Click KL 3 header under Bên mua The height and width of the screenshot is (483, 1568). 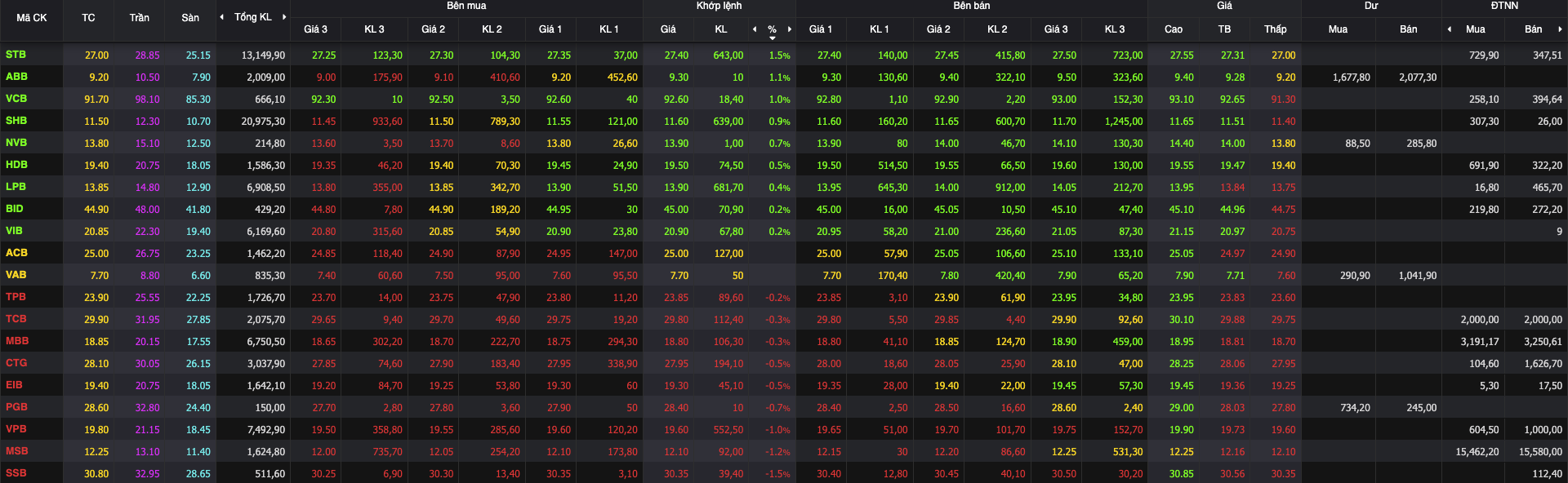[374, 29]
